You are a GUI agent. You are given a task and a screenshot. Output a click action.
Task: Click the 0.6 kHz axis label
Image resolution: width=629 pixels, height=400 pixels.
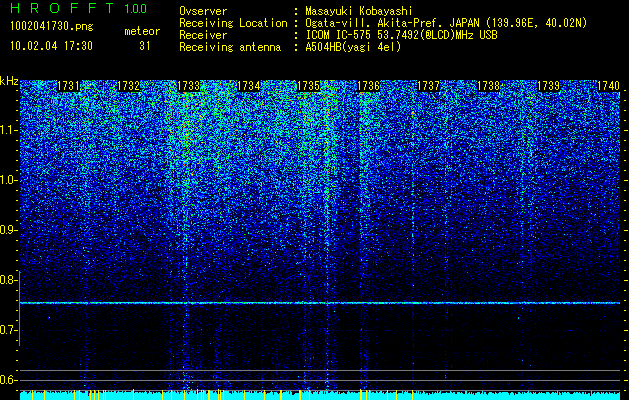[x=8, y=380]
